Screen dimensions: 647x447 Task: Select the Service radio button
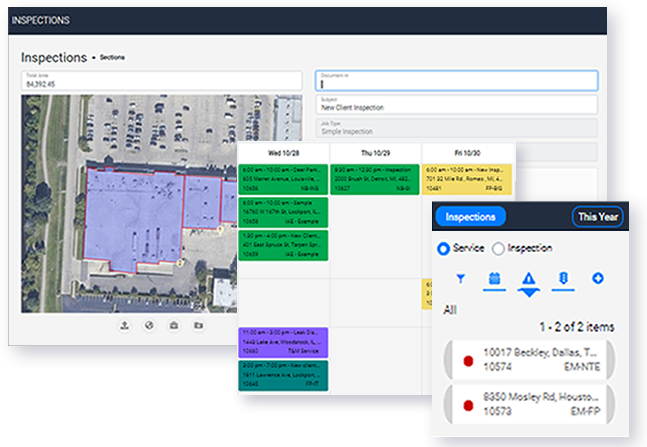click(444, 248)
